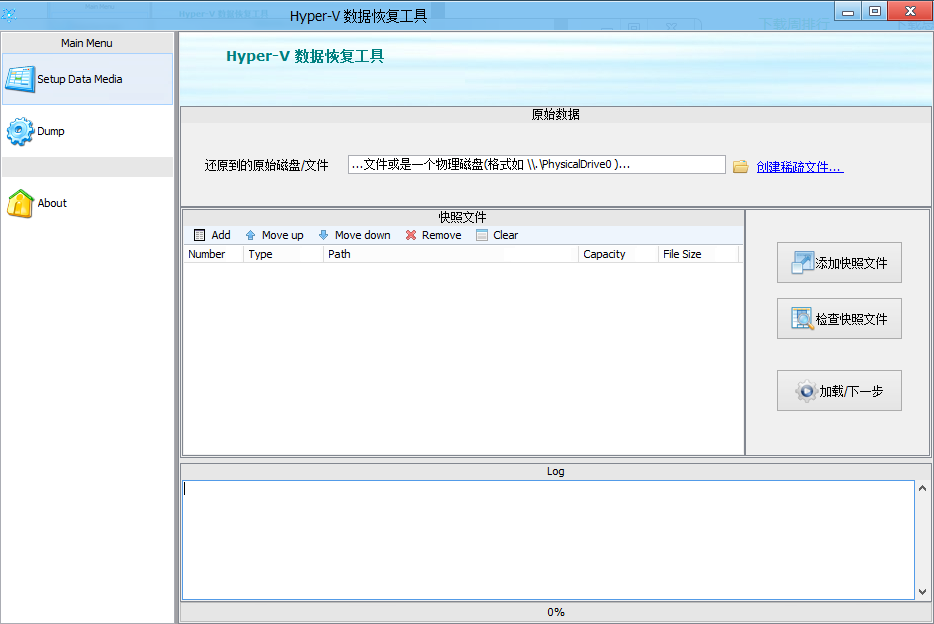Click the folder browse icon beside path field
Screen dimensions: 934x624
(740, 166)
